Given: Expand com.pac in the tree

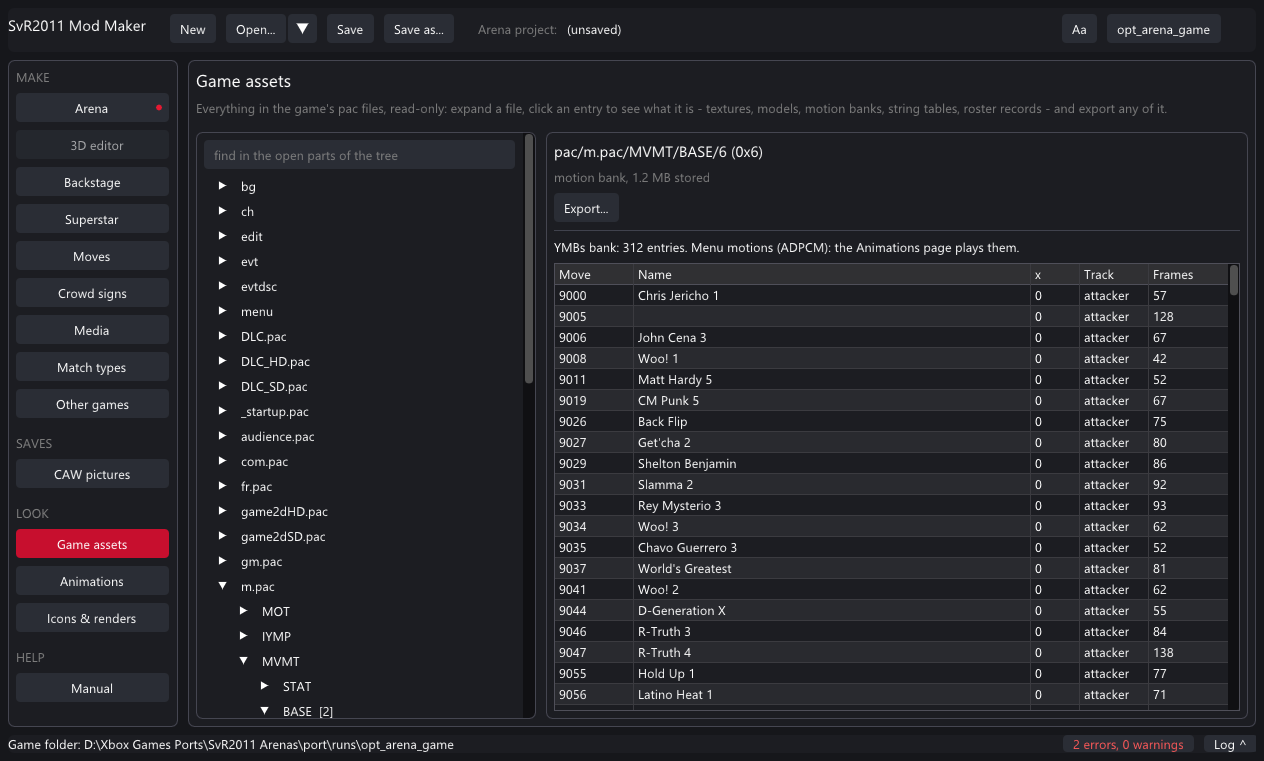Looking at the screenshot, I should (223, 461).
